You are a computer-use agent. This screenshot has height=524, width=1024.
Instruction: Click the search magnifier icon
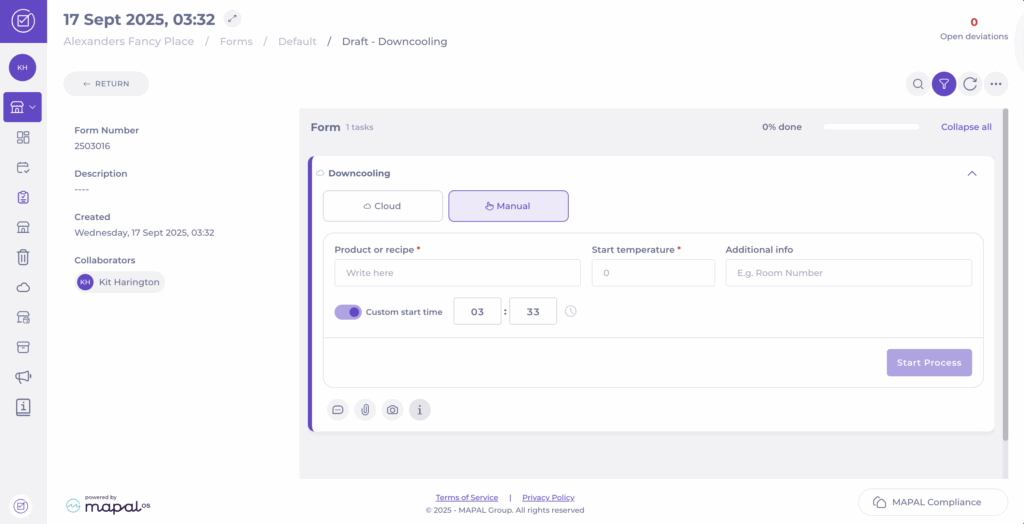(917, 84)
